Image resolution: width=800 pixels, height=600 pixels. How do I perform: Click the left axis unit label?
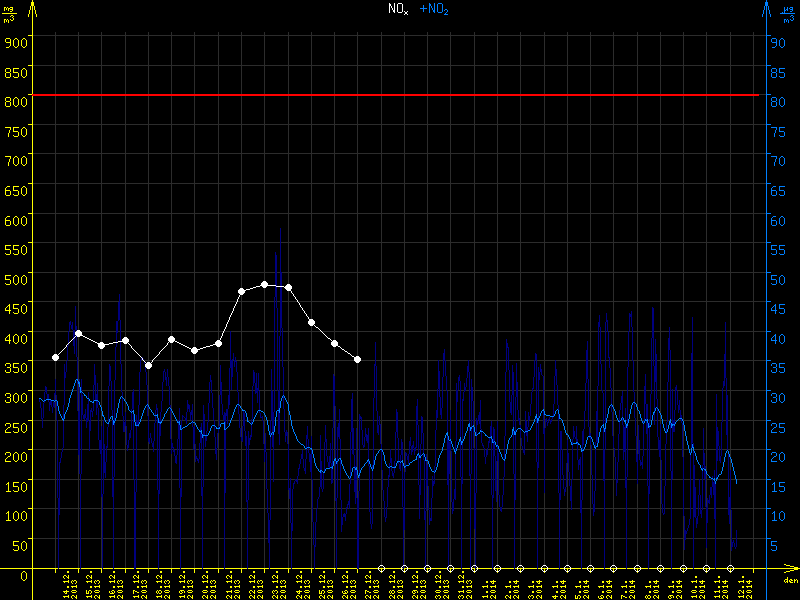tap(9, 13)
